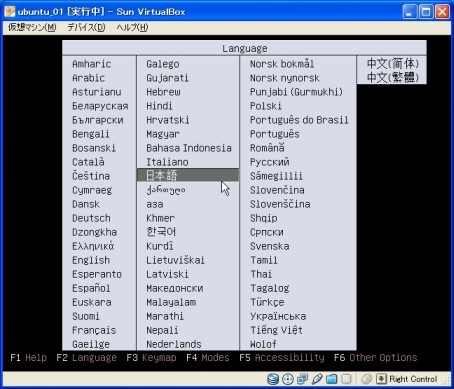This screenshot has width=454, height=389.
Task: Click the network adapter status icon
Action: [302, 379]
